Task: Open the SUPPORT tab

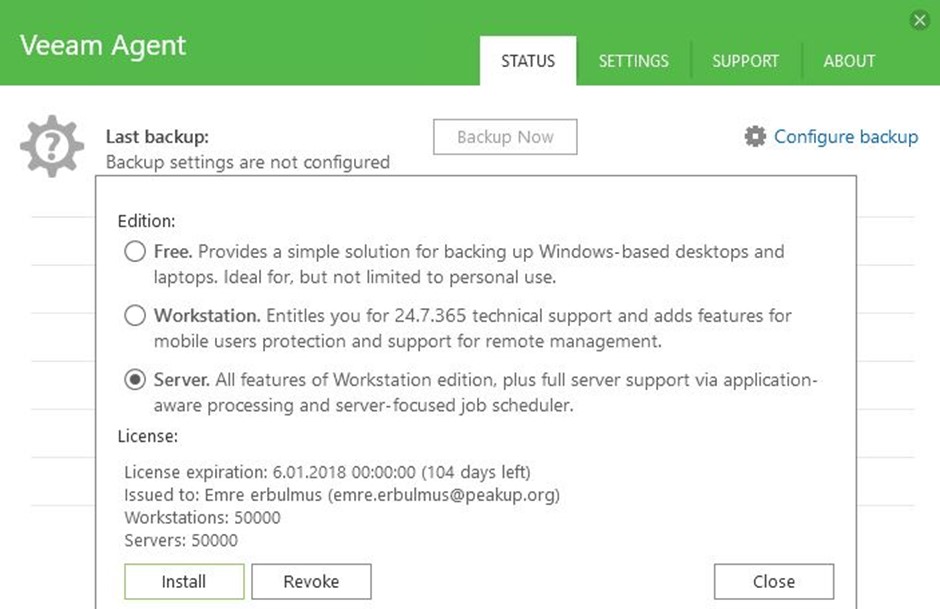Action: click(x=746, y=61)
